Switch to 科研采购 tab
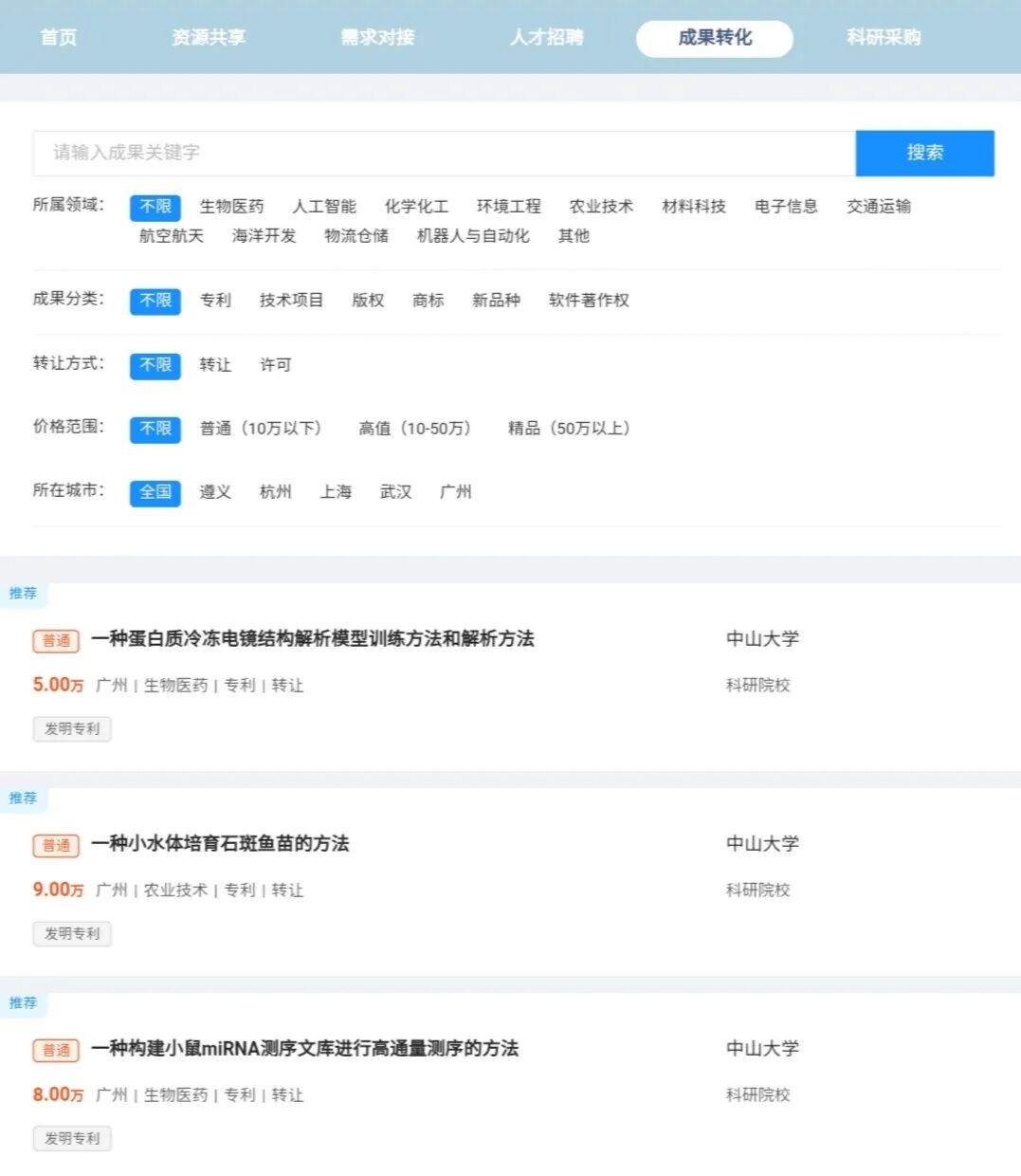 tap(884, 38)
